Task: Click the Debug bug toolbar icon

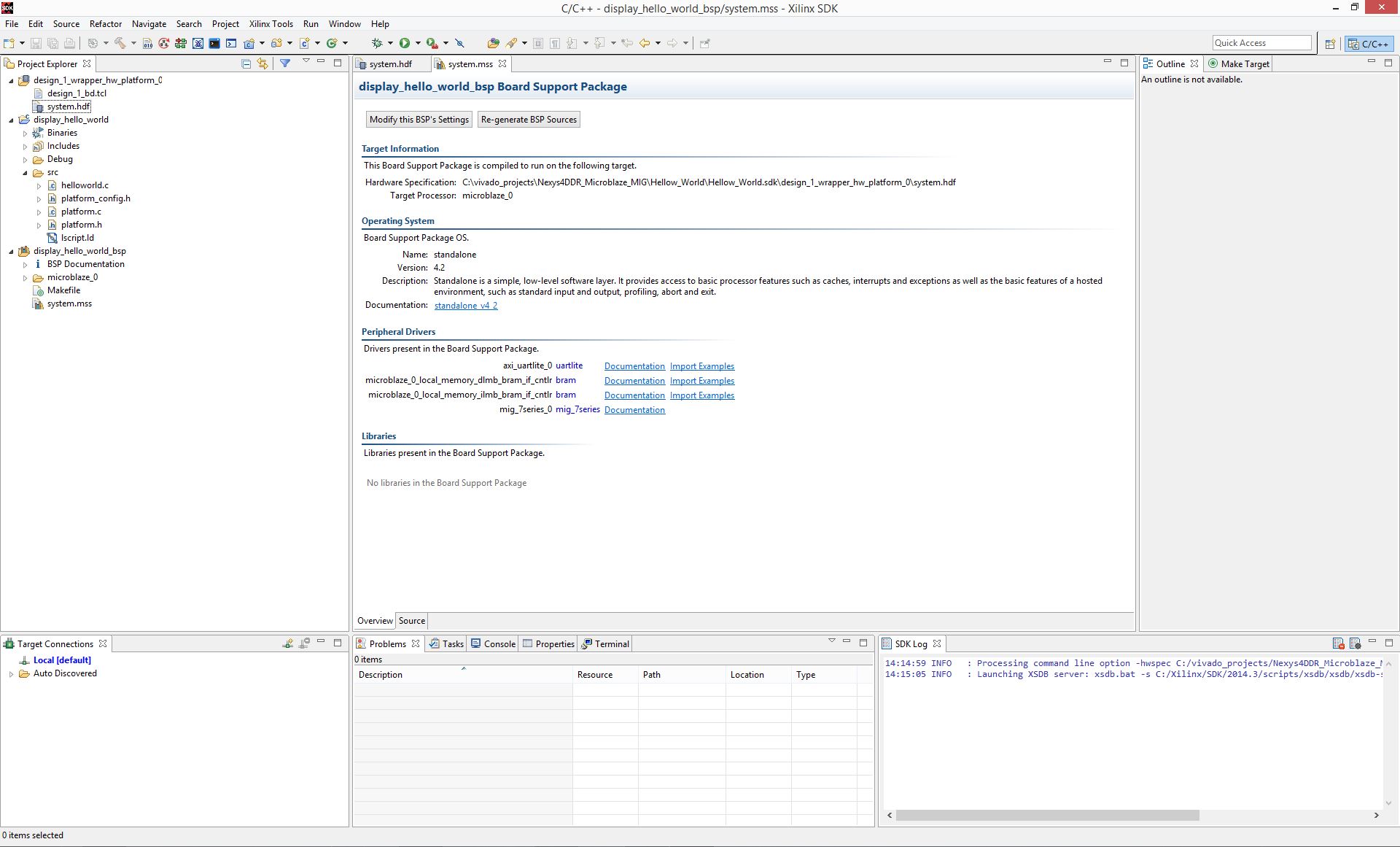Action: [x=377, y=43]
